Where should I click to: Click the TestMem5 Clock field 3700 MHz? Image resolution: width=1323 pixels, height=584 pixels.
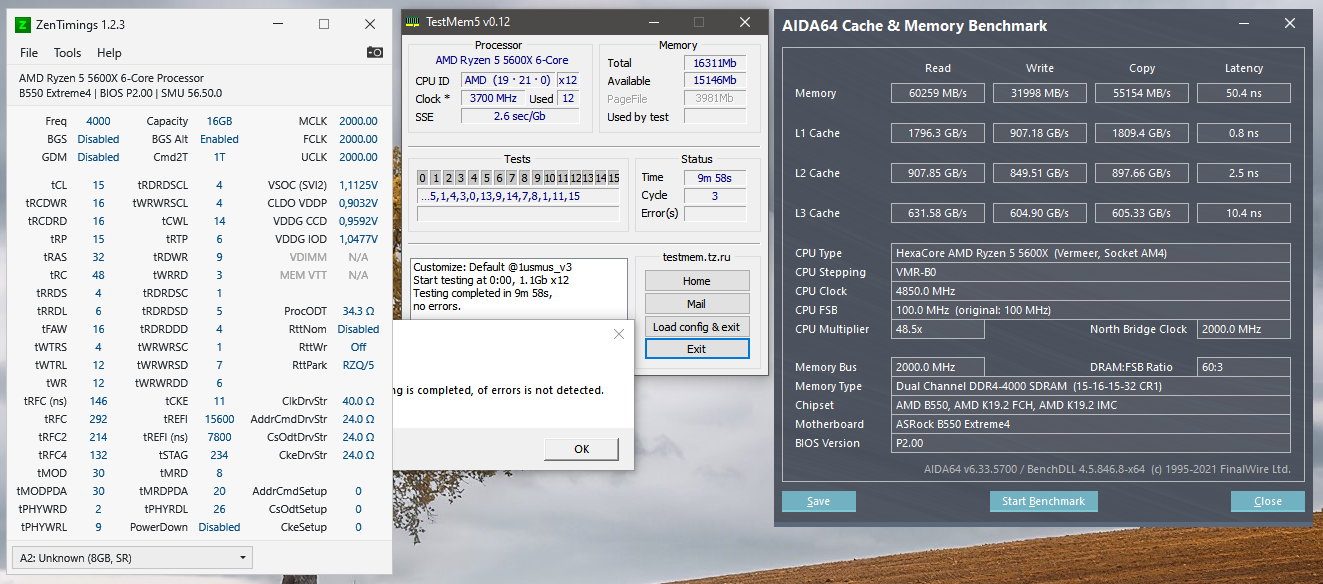pyautogui.click(x=493, y=98)
